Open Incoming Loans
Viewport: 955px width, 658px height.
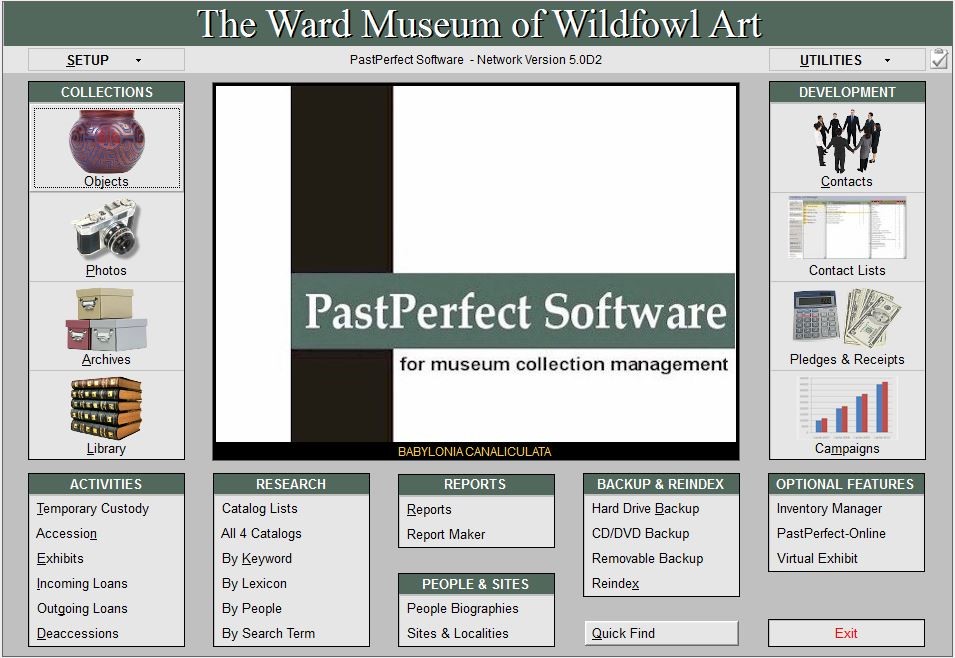point(82,583)
